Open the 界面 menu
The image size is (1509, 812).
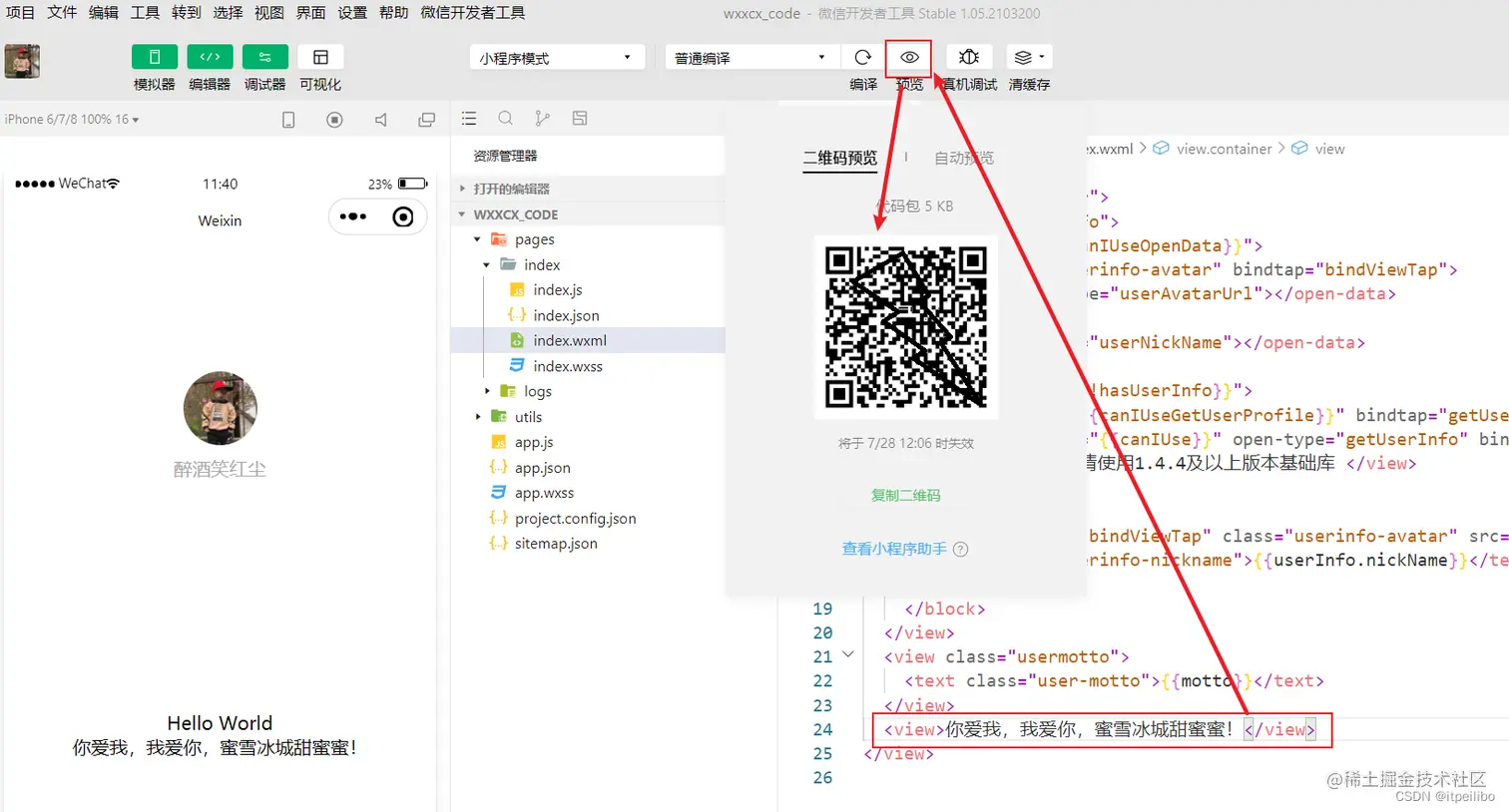pos(310,12)
